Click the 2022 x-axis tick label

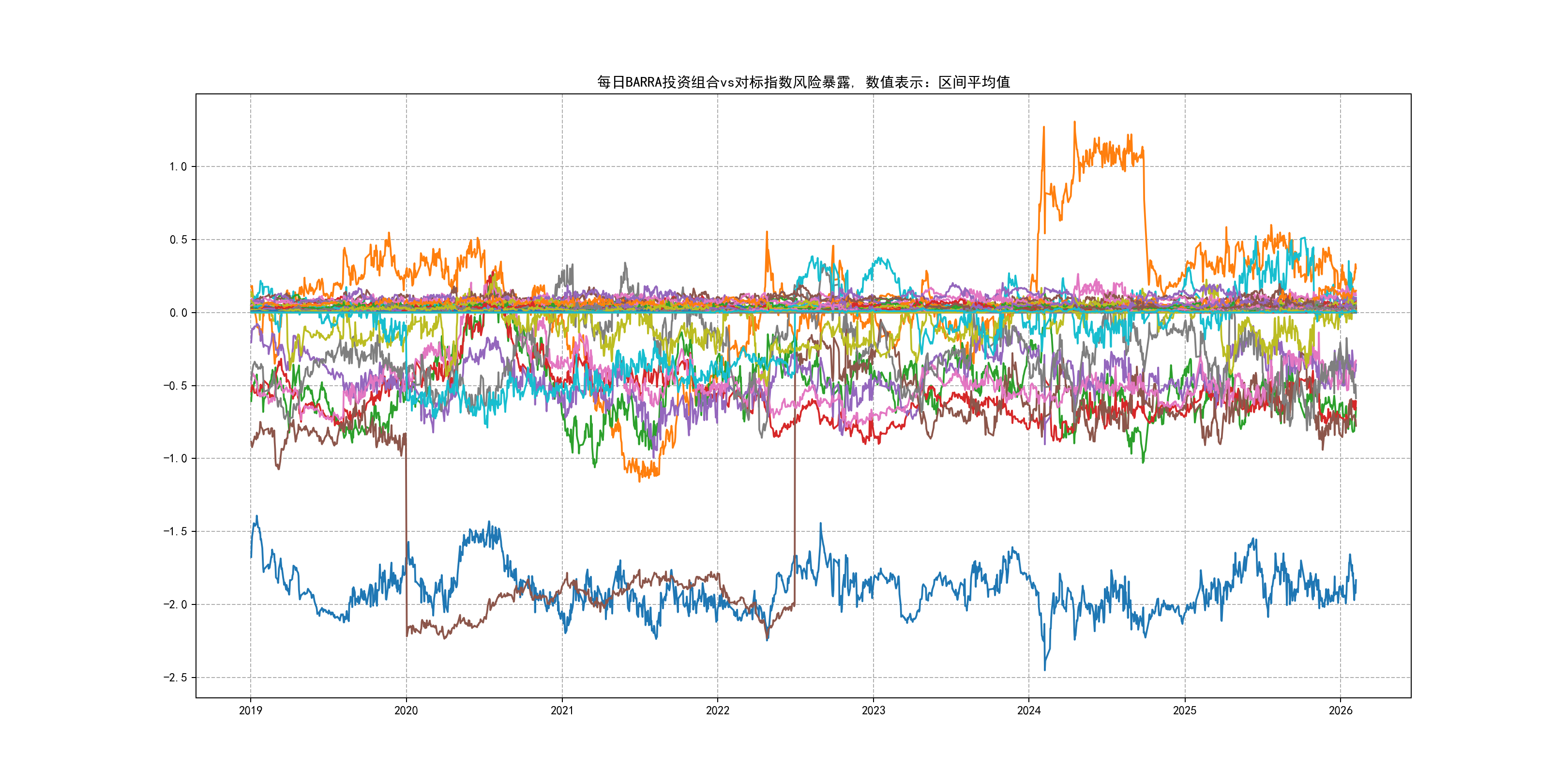[x=717, y=710]
